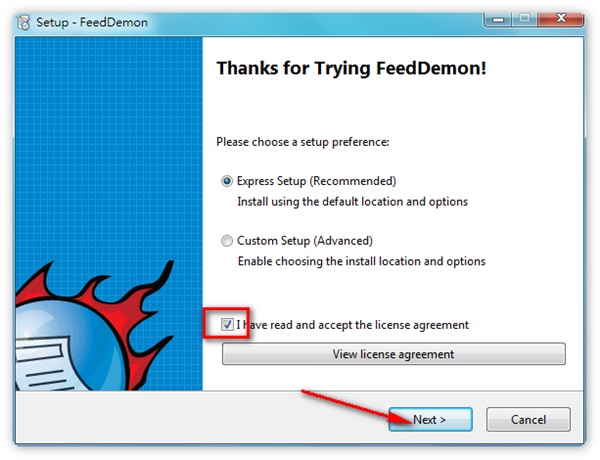Click 'Enable choosing the install location' description
Screen dimensions: 600x460
pyautogui.click(x=362, y=261)
